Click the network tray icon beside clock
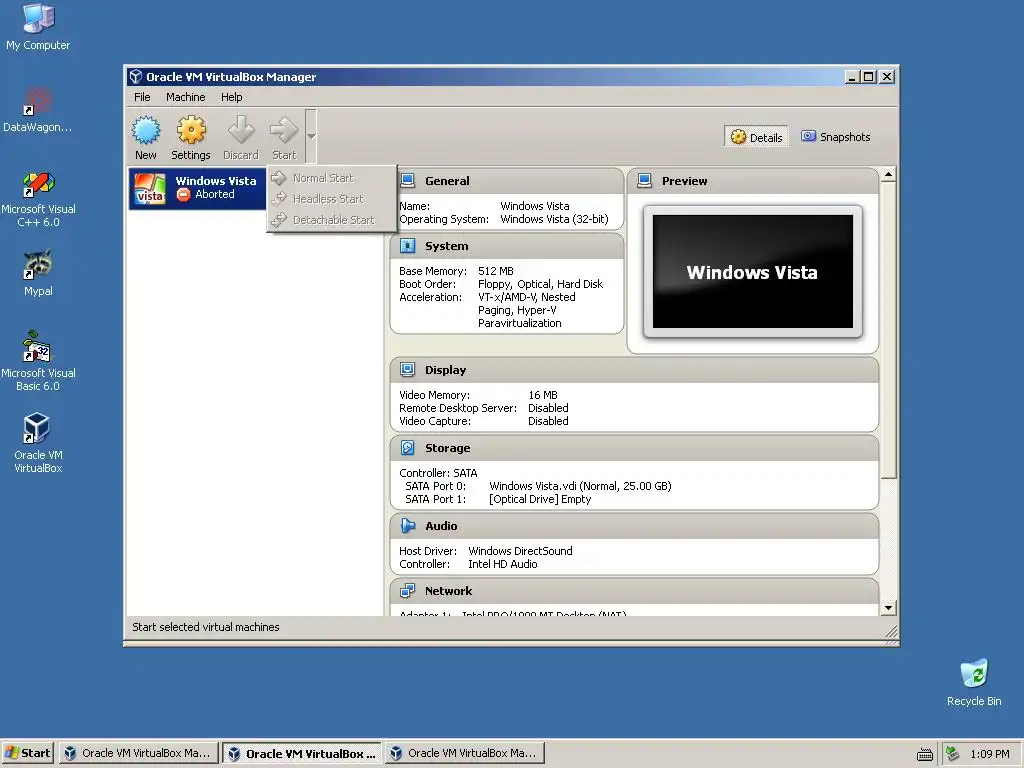This screenshot has width=1024, height=768. (952, 754)
